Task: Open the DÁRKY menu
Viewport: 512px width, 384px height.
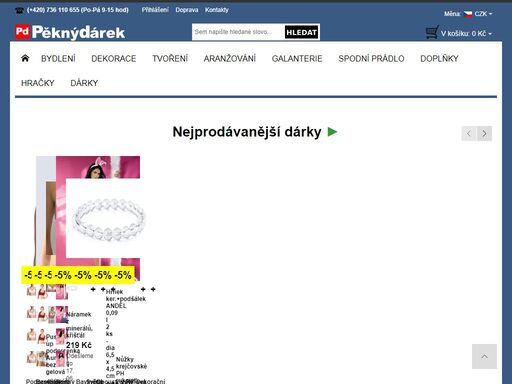Action: (84, 83)
